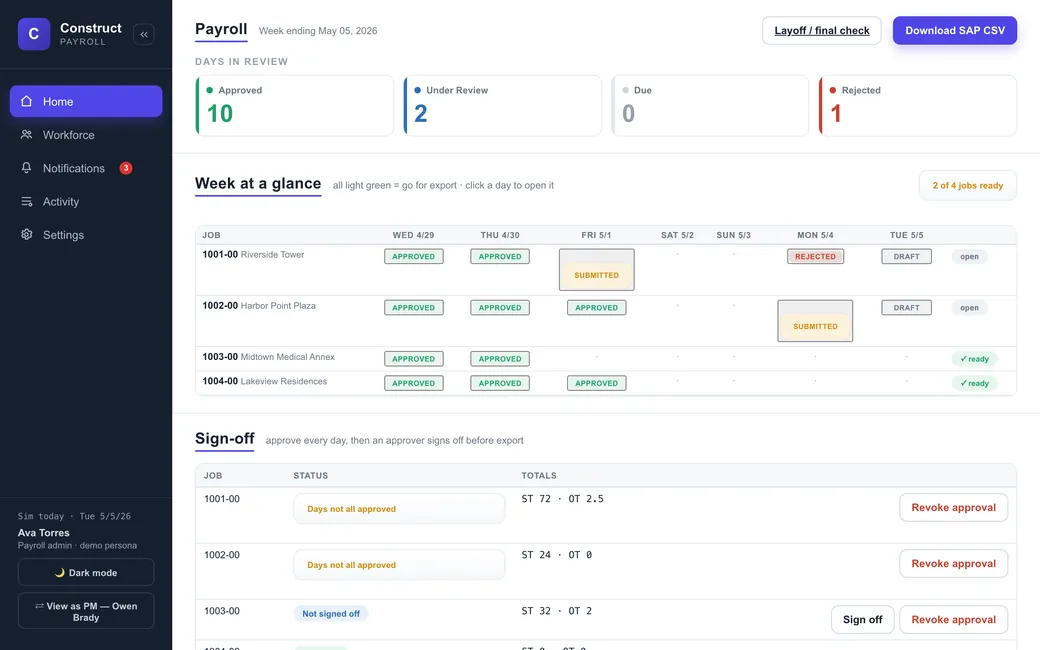The image size is (1040, 650).
Task: Select job 1003-00 Midtown Medical Annex name
Action: pos(269,357)
